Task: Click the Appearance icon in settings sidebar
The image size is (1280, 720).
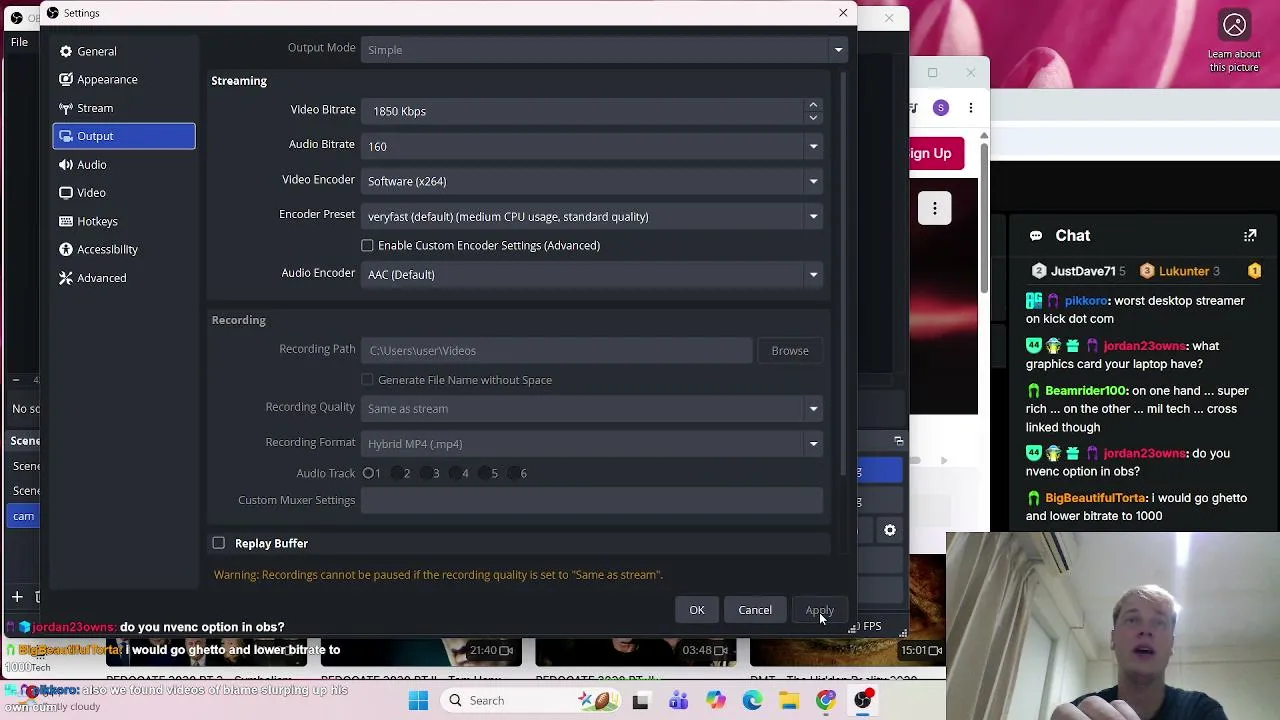Action: click(66, 79)
